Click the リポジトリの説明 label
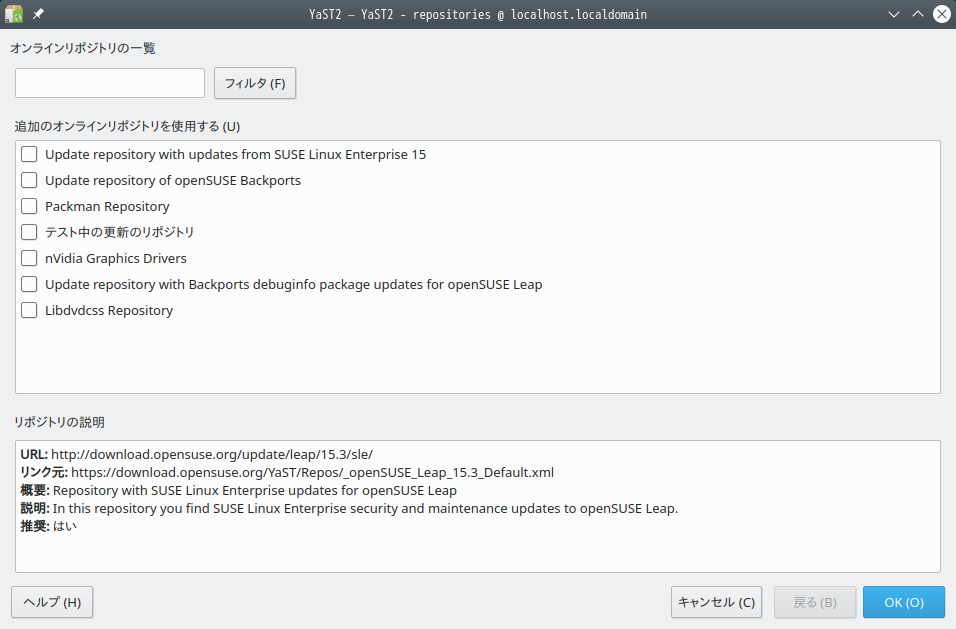 [60, 422]
